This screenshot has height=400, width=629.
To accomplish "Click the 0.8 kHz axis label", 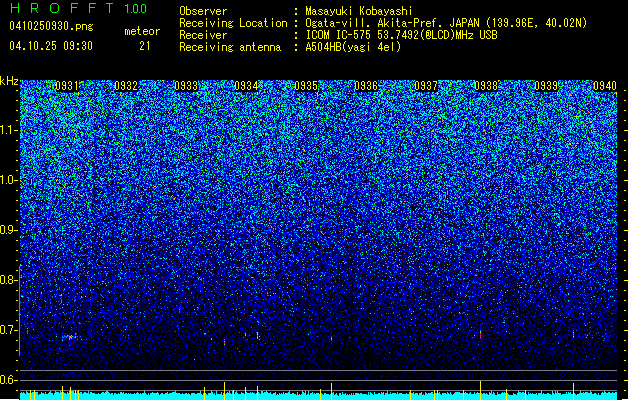I will click(x=8, y=280).
